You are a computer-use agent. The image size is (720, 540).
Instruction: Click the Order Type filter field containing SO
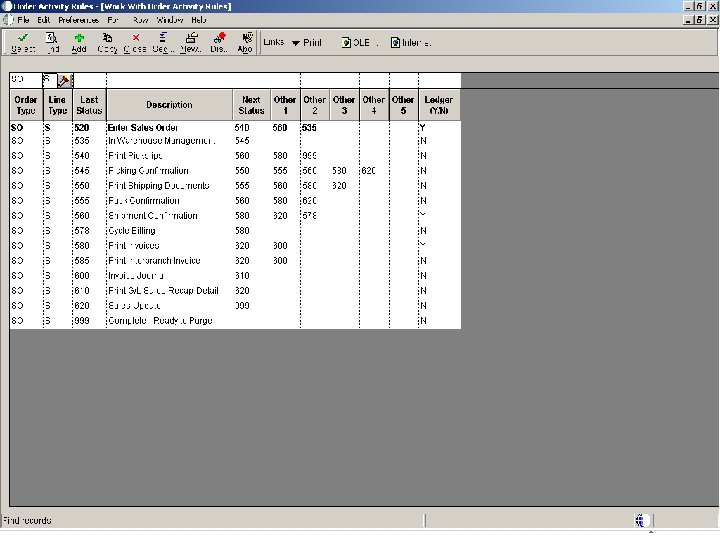click(x=26, y=80)
